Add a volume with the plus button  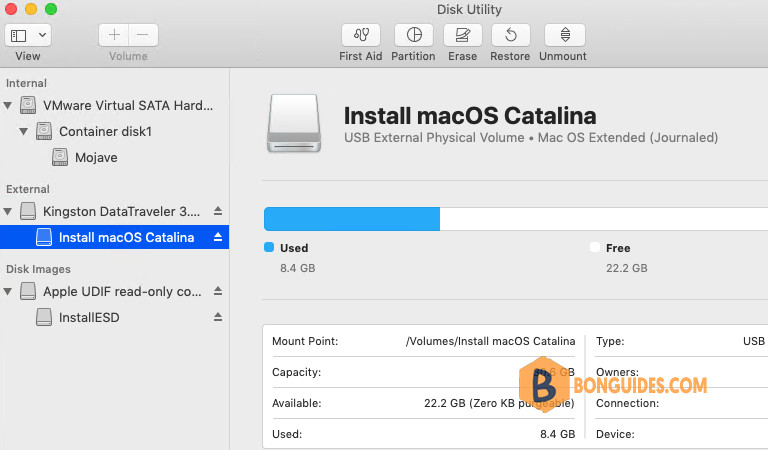(114, 35)
